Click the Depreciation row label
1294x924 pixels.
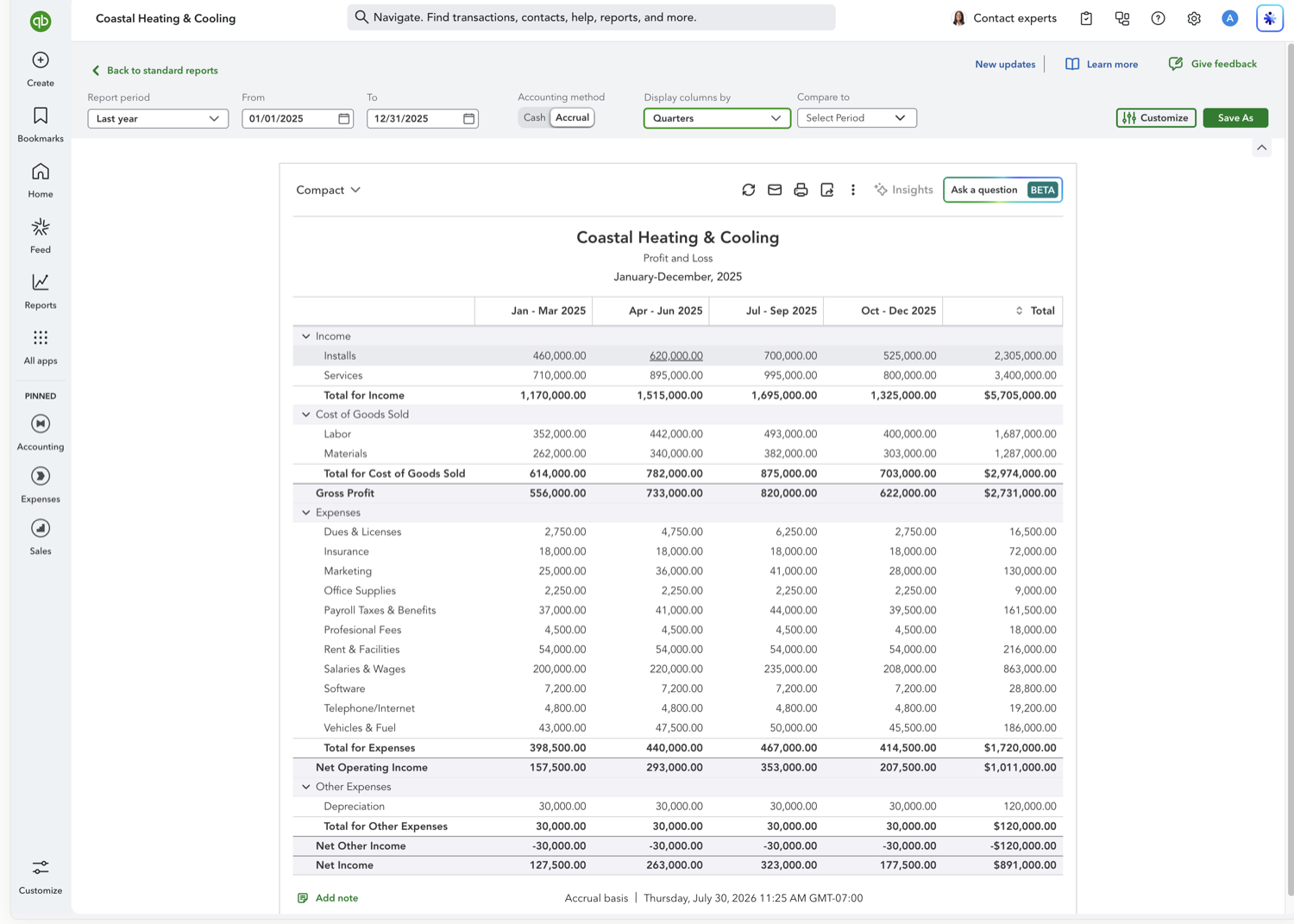[x=354, y=807]
